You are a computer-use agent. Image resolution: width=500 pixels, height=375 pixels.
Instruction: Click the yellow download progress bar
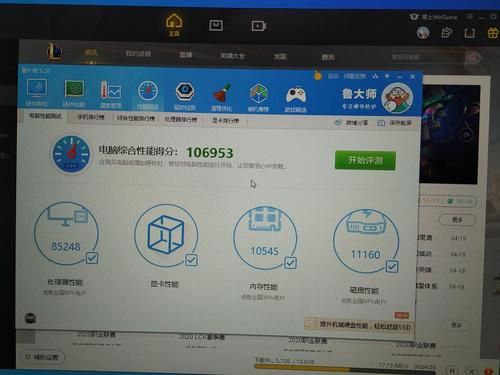345,369
